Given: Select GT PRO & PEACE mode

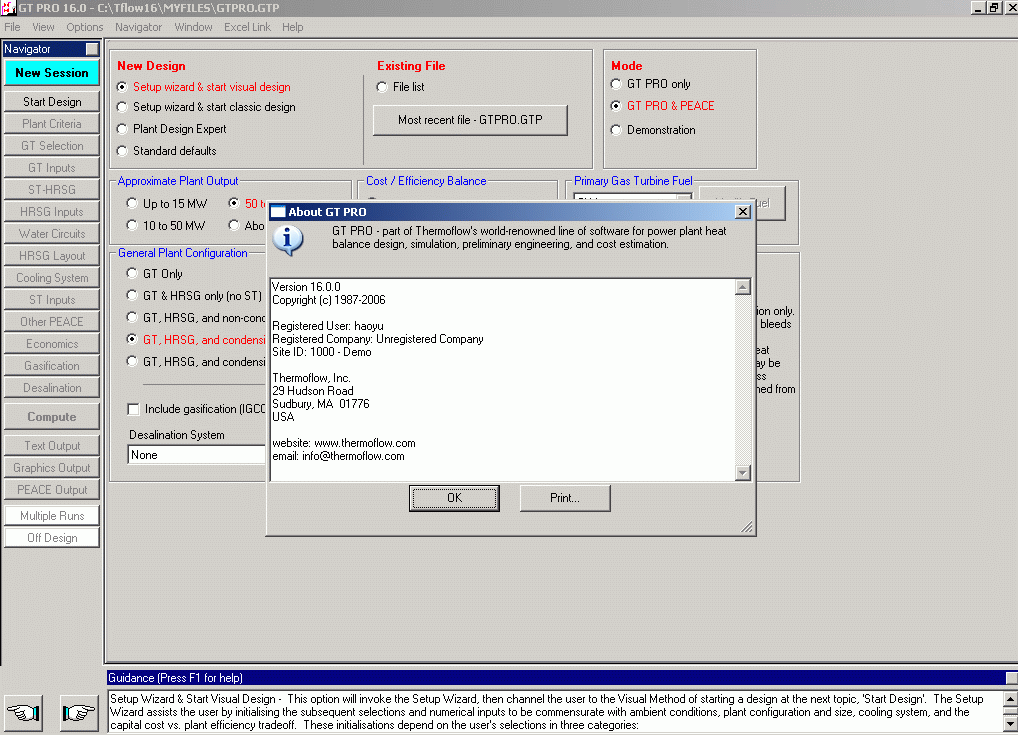Looking at the screenshot, I should point(615,106).
